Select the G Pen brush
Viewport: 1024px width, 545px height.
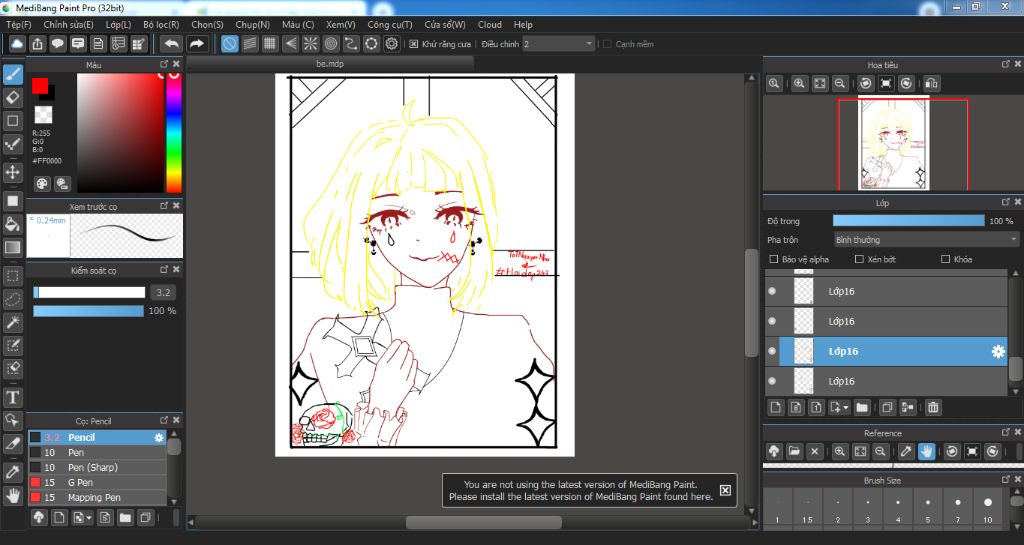97,482
